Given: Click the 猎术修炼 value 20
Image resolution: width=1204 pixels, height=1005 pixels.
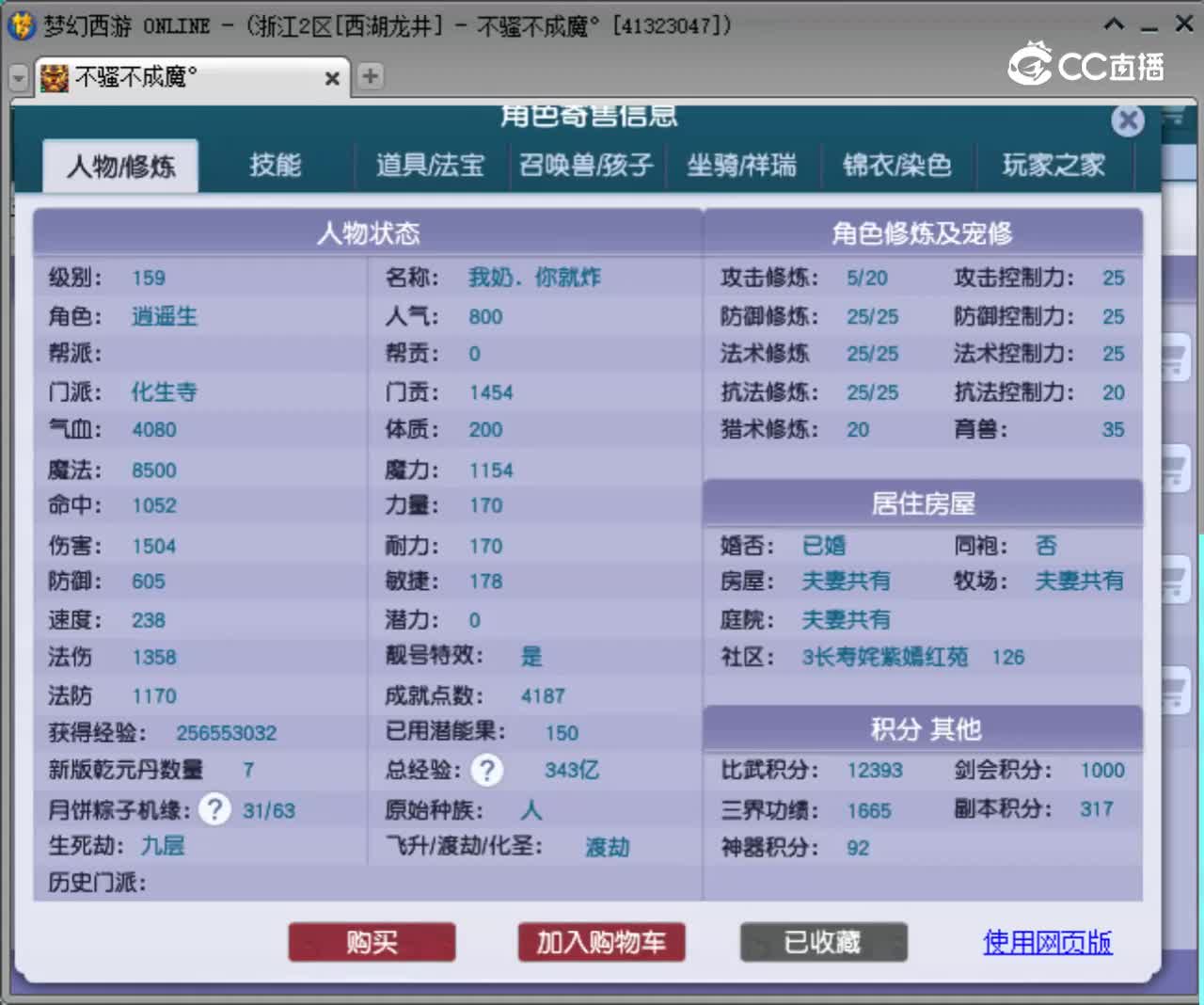Looking at the screenshot, I should [x=858, y=430].
